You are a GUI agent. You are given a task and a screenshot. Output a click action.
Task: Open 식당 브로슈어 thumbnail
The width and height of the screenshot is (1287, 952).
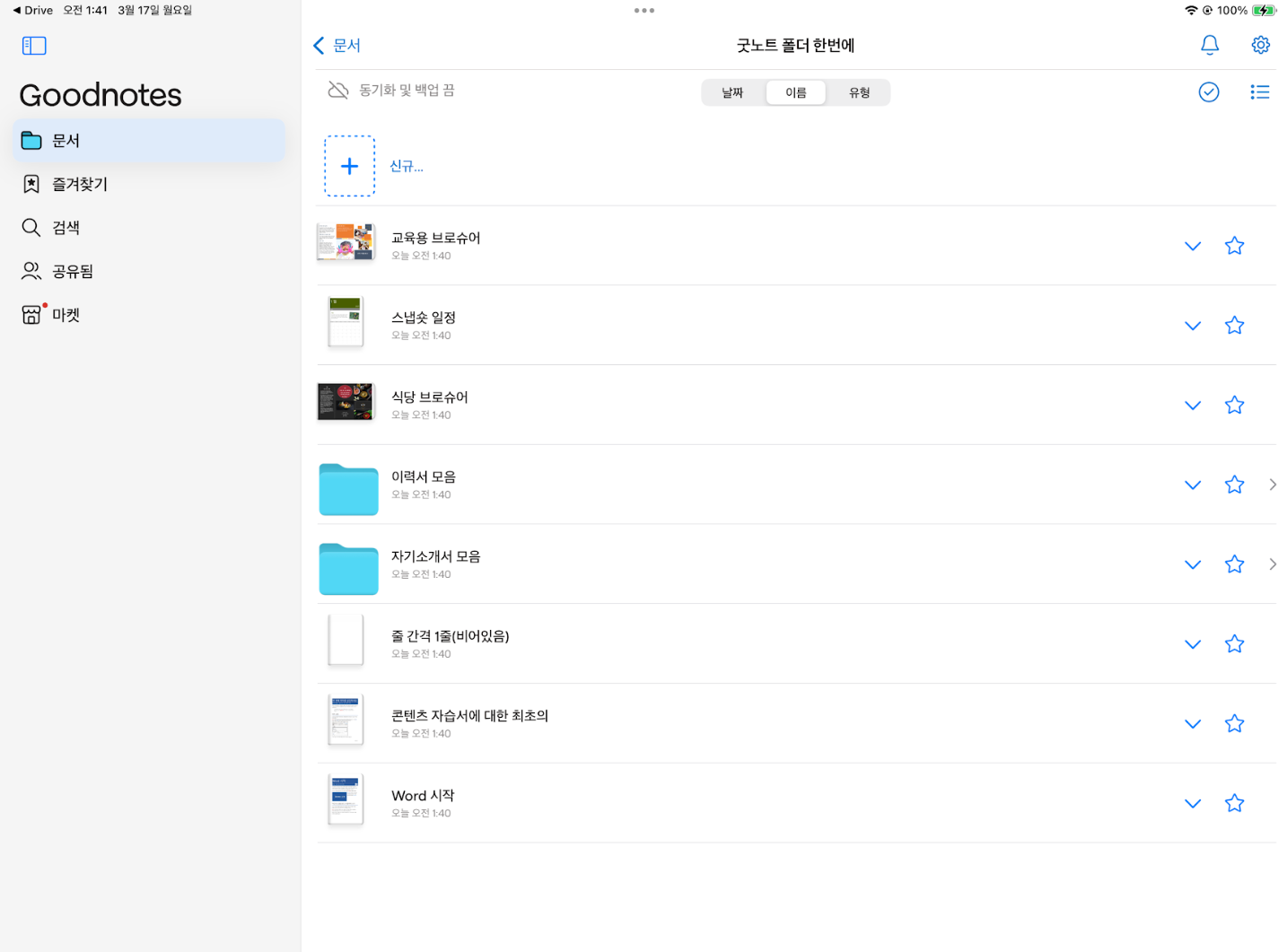(x=346, y=402)
